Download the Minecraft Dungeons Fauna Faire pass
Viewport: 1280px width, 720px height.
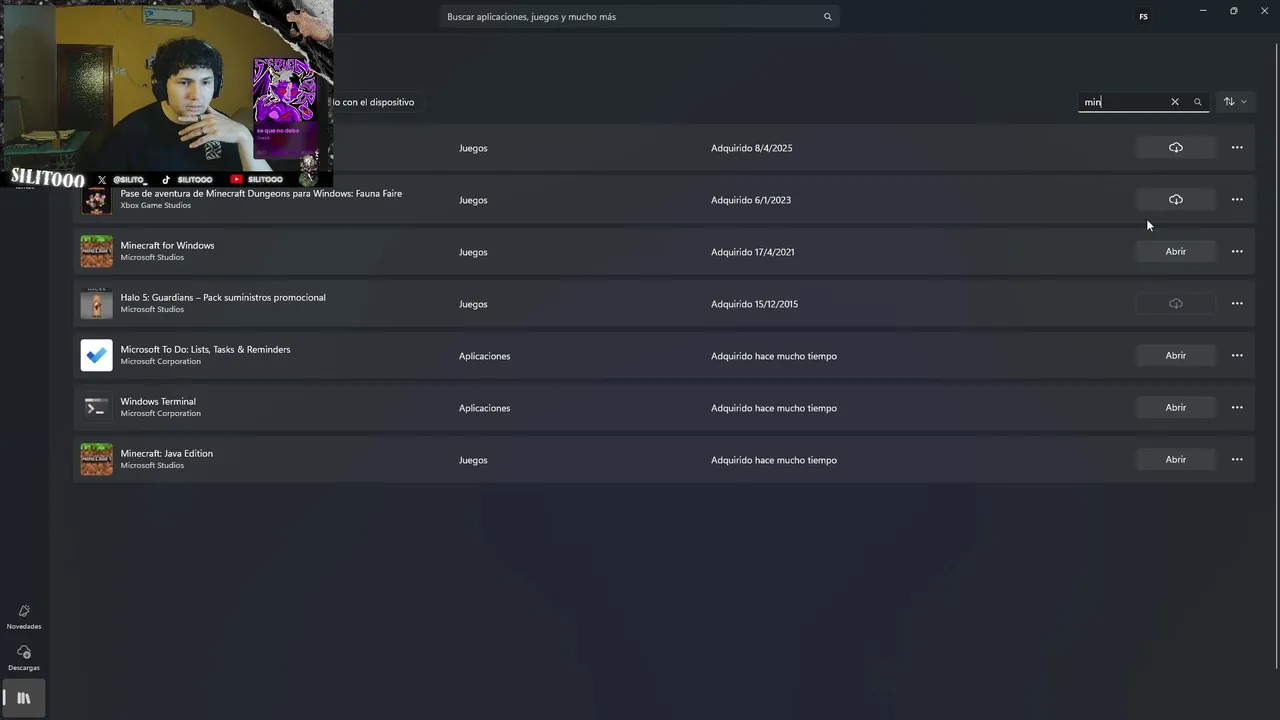[1176, 200]
